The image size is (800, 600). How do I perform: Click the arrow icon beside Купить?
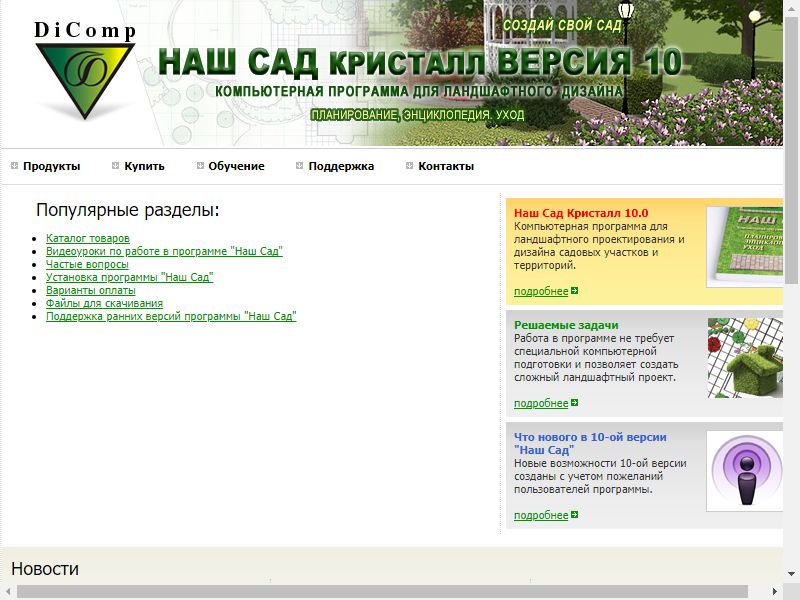click(x=115, y=165)
